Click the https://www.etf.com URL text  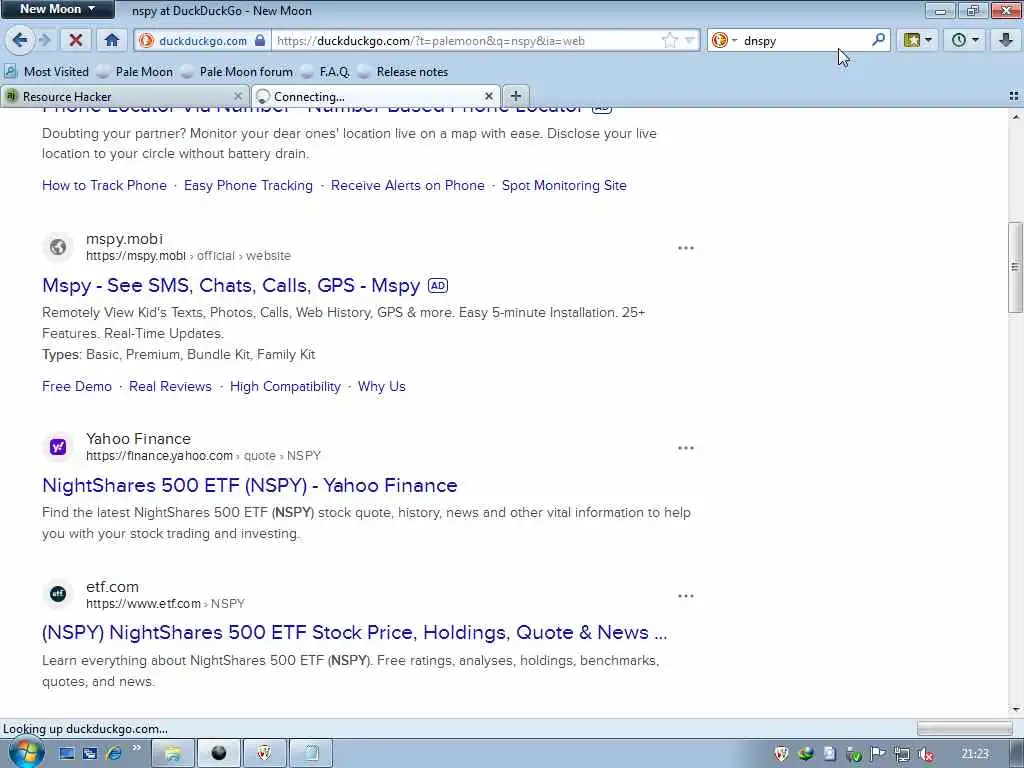pos(143,604)
